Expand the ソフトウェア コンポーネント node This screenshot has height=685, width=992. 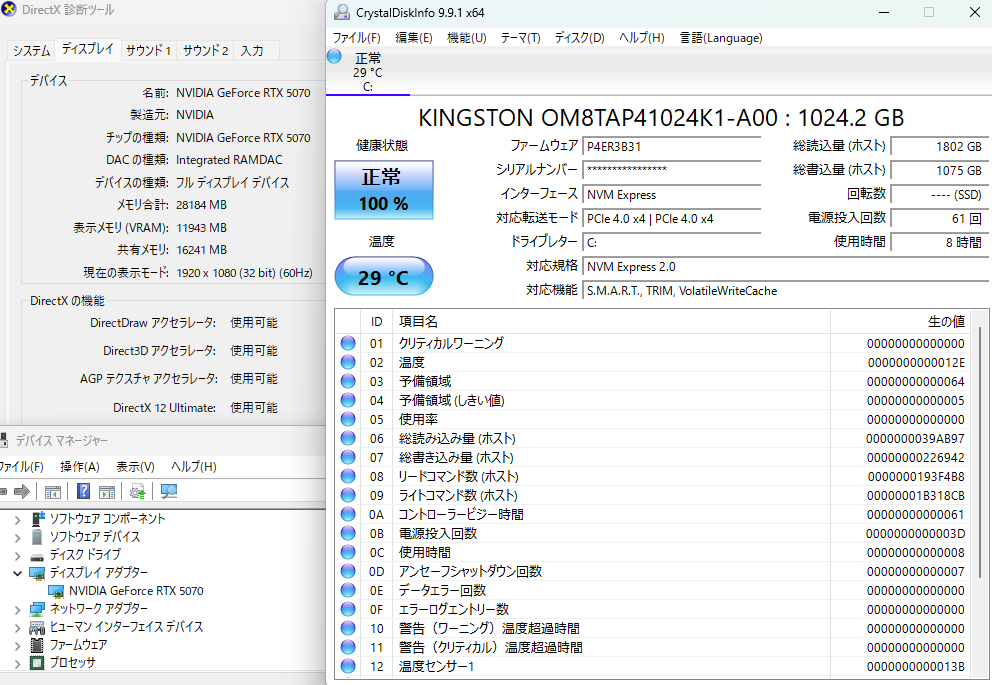point(17,520)
